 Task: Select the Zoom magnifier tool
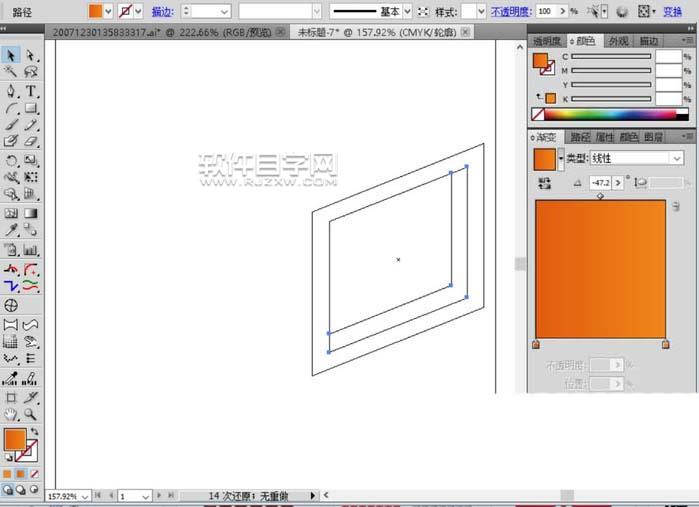pyautogui.click(x=31, y=413)
